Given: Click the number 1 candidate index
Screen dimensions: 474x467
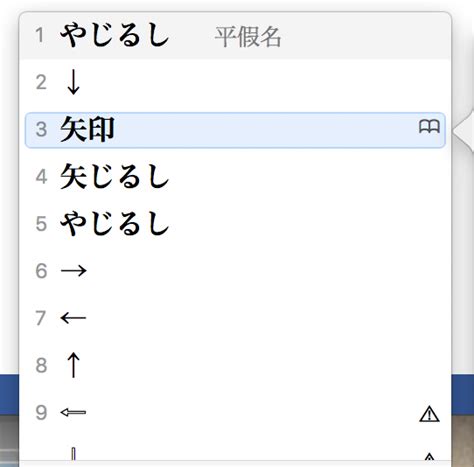Looking at the screenshot, I should (40, 35).
